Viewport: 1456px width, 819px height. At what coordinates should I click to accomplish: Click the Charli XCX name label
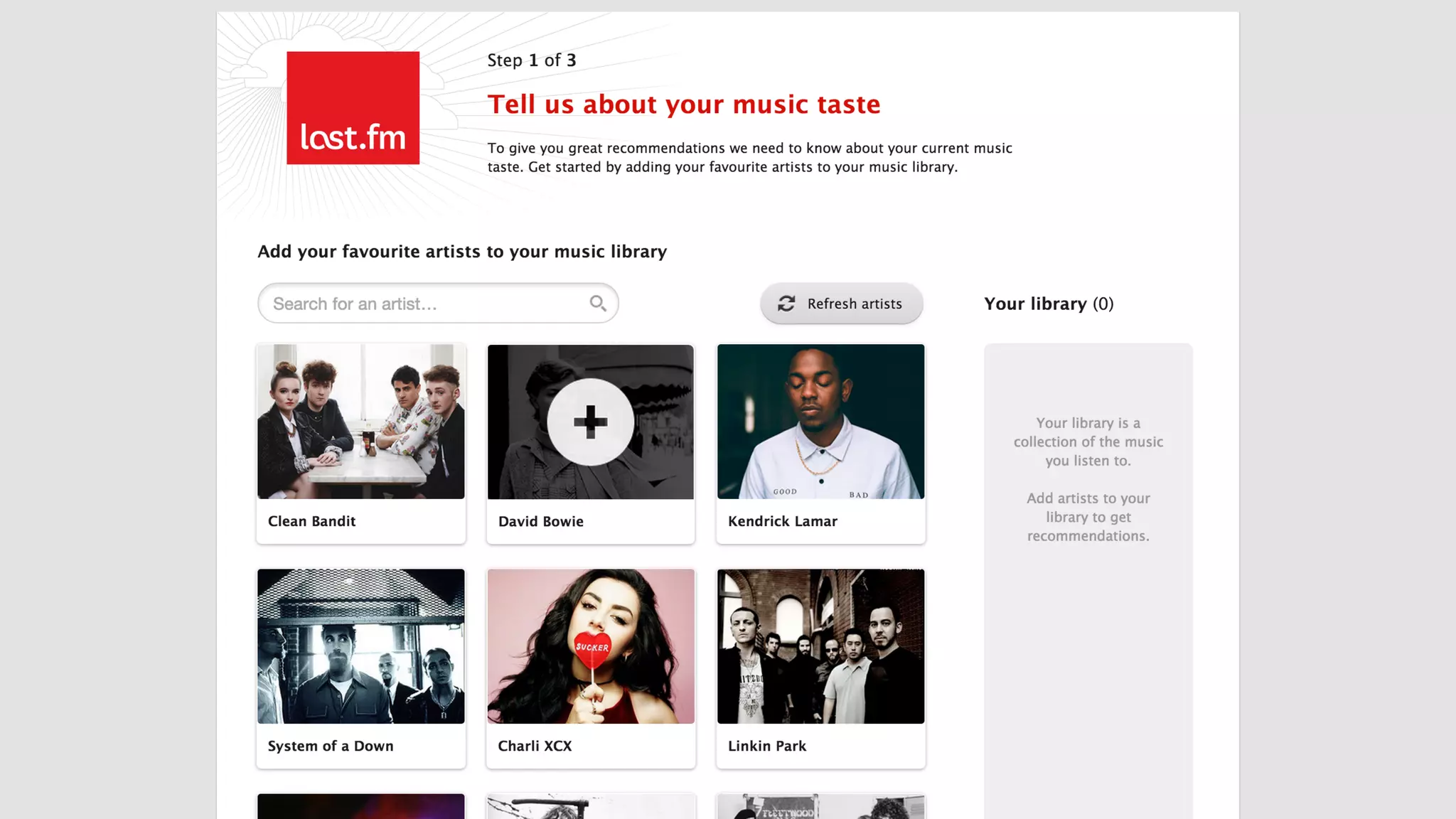click(x=535, y=746)
